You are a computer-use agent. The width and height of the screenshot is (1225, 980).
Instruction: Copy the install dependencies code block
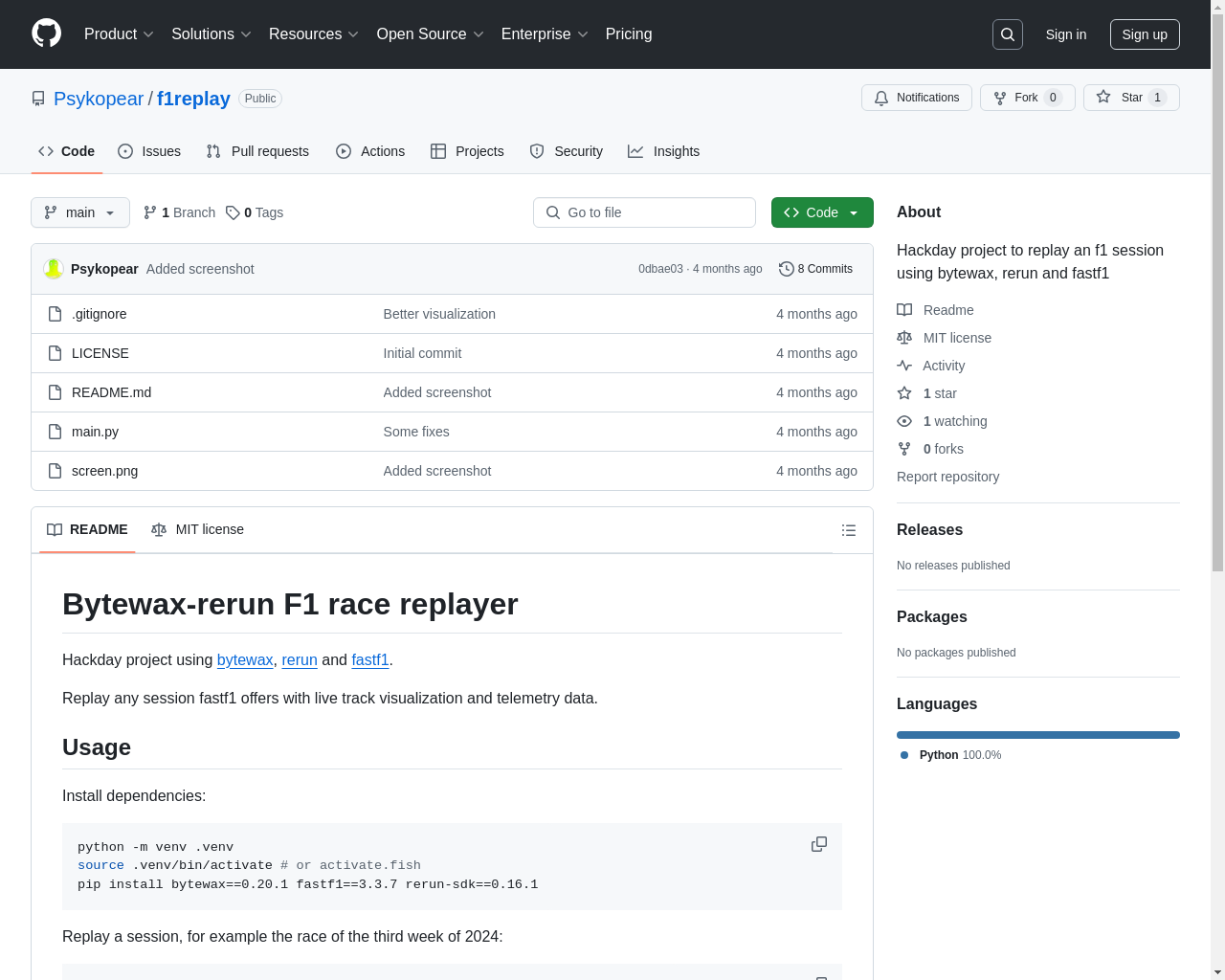tap(819, 844)
